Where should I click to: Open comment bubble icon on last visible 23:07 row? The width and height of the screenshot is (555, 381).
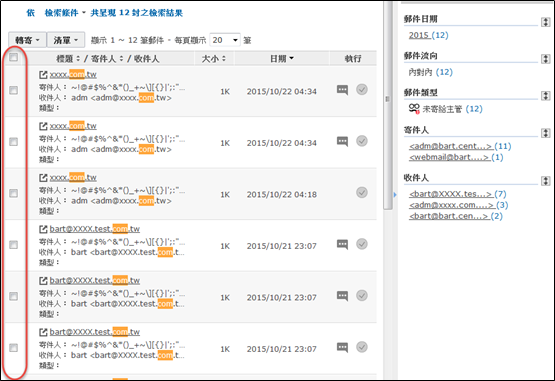[x=342, y=347]
